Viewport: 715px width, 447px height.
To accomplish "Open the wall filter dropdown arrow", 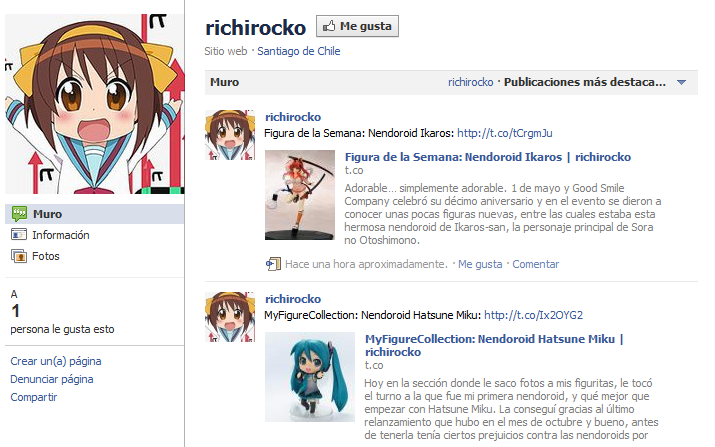I will 681,83.
